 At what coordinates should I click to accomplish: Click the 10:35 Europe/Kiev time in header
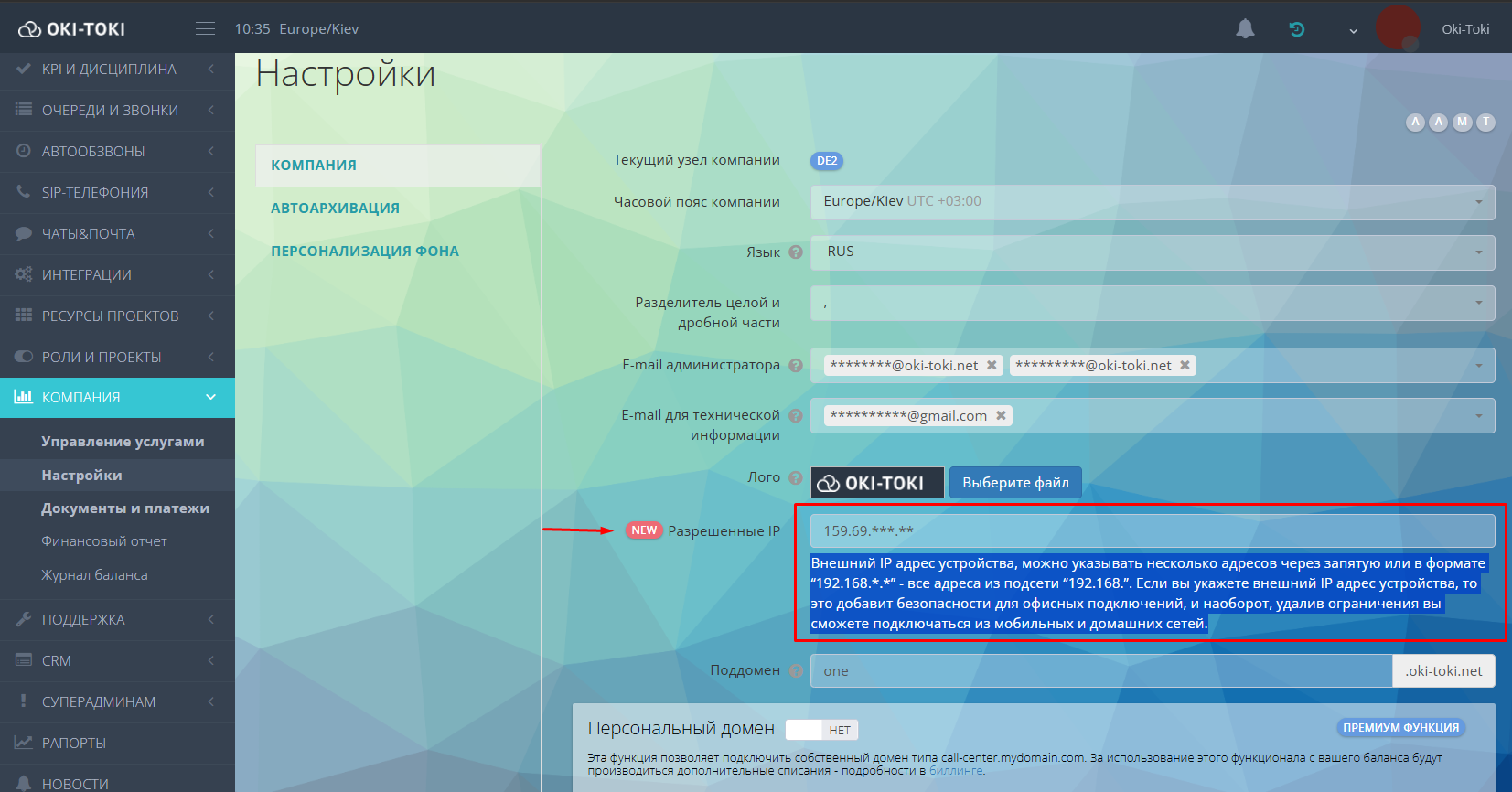point(296,29)
